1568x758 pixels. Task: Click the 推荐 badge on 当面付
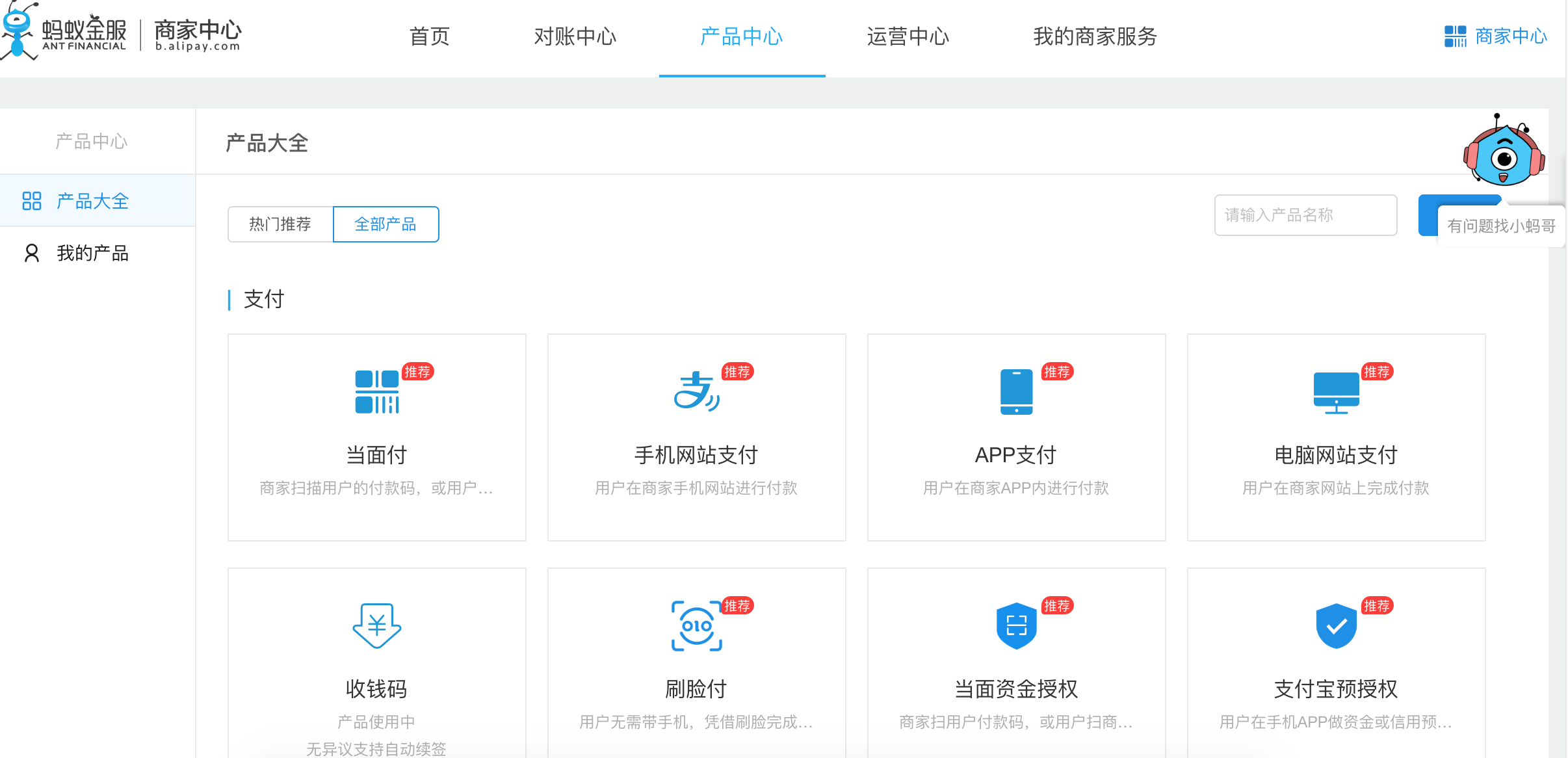click(417, 372)
